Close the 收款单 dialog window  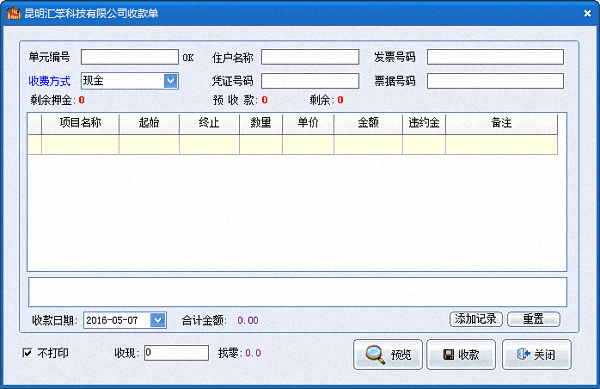[x=587, y=13]
